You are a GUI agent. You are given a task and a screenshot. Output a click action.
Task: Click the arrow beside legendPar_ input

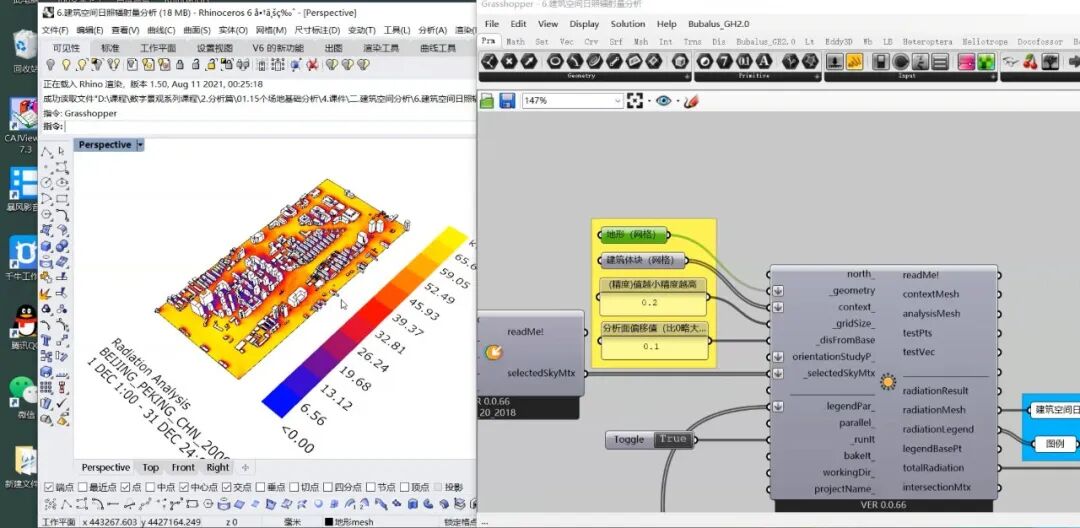[778, 406]
